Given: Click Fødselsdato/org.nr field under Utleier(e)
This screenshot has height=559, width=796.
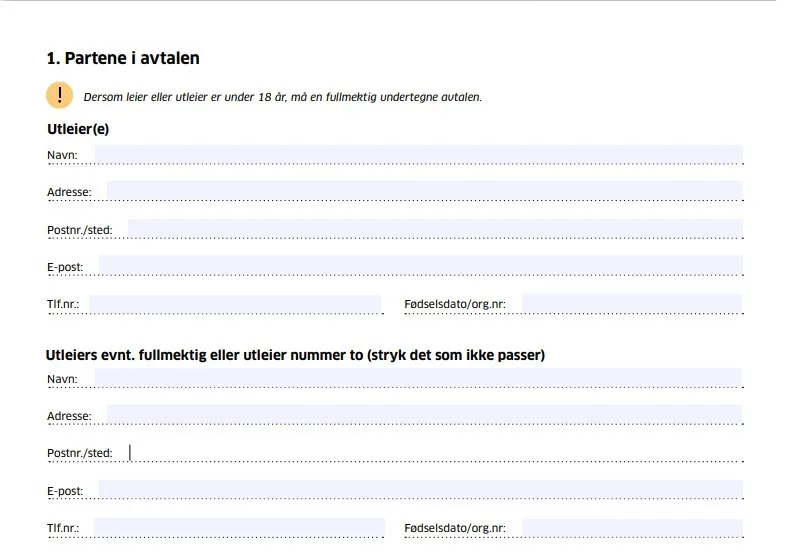Looking at the screenshot, I should pyautogui.click(x=631, y=303).
